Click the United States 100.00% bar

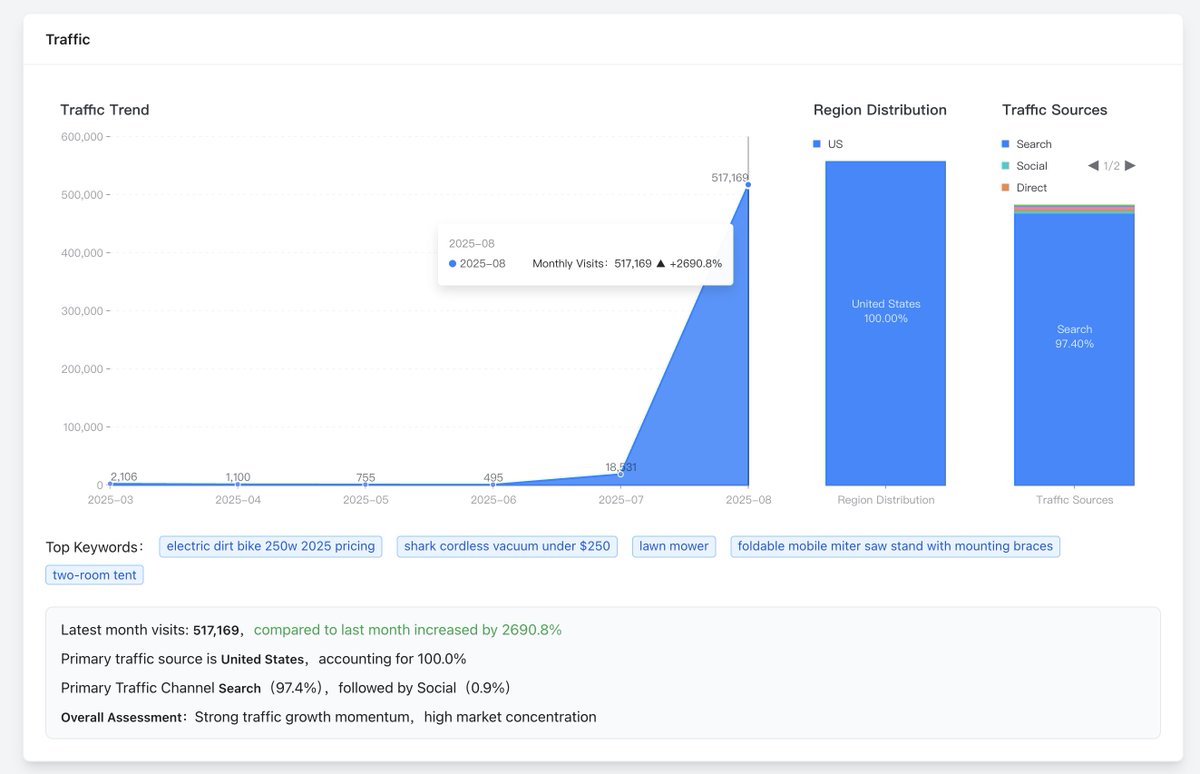click(x=885, y=323)
